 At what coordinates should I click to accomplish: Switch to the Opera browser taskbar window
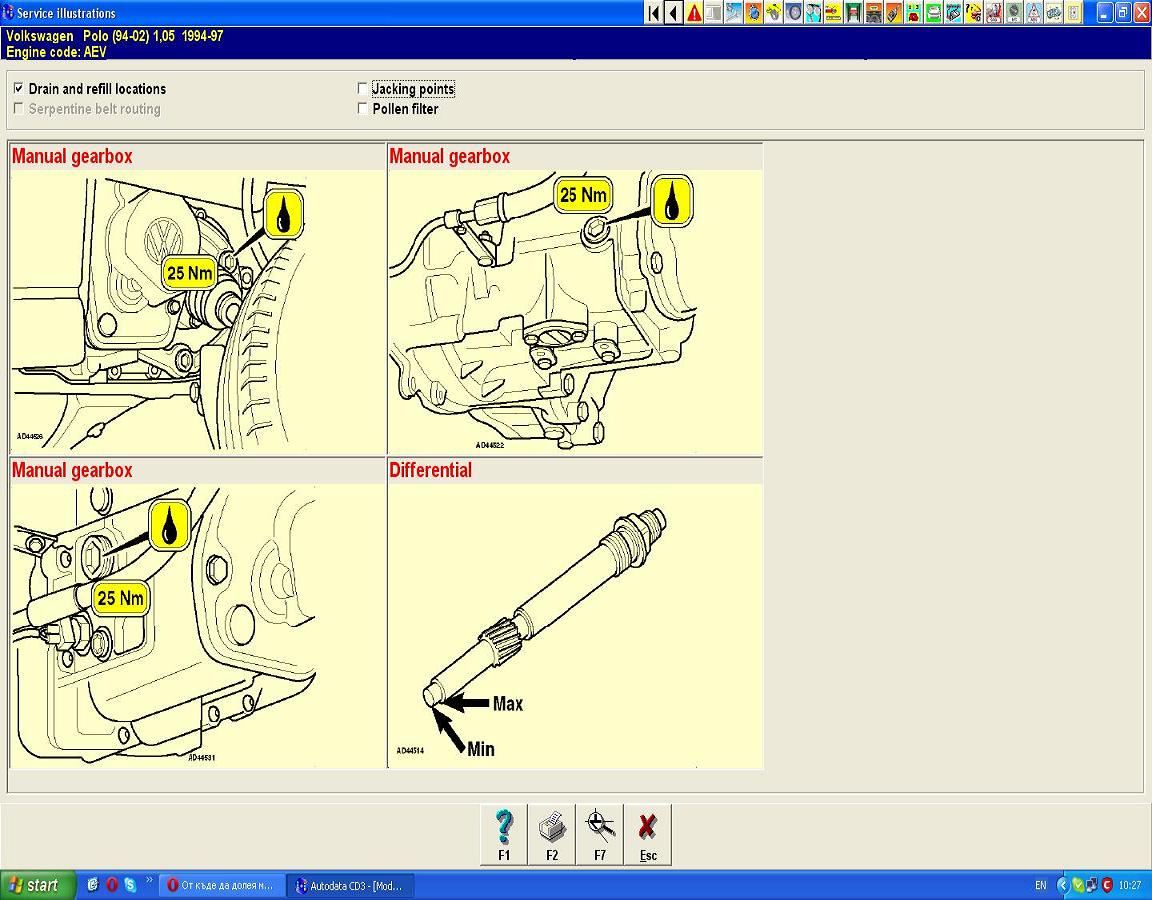tap(220, 885)
